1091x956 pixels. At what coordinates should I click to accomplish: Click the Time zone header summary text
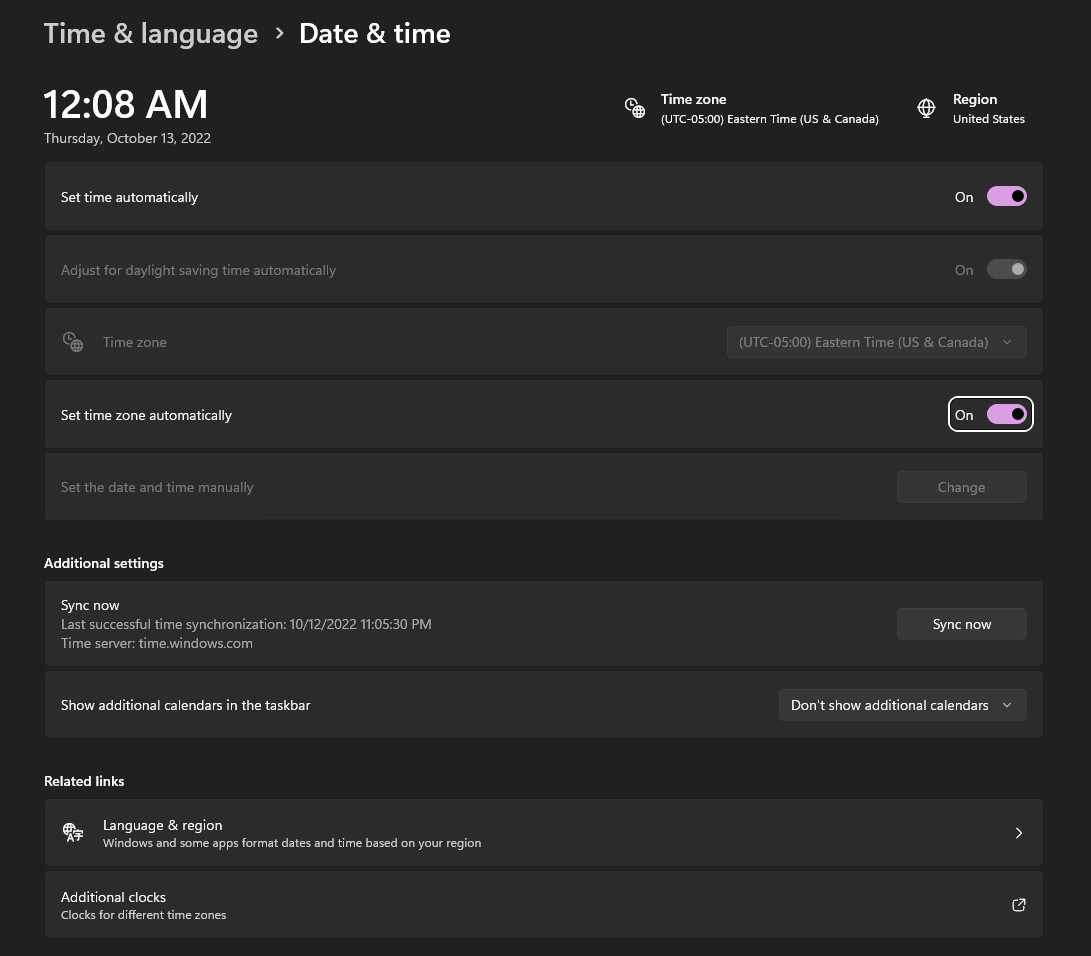click(x=770, y=109)
